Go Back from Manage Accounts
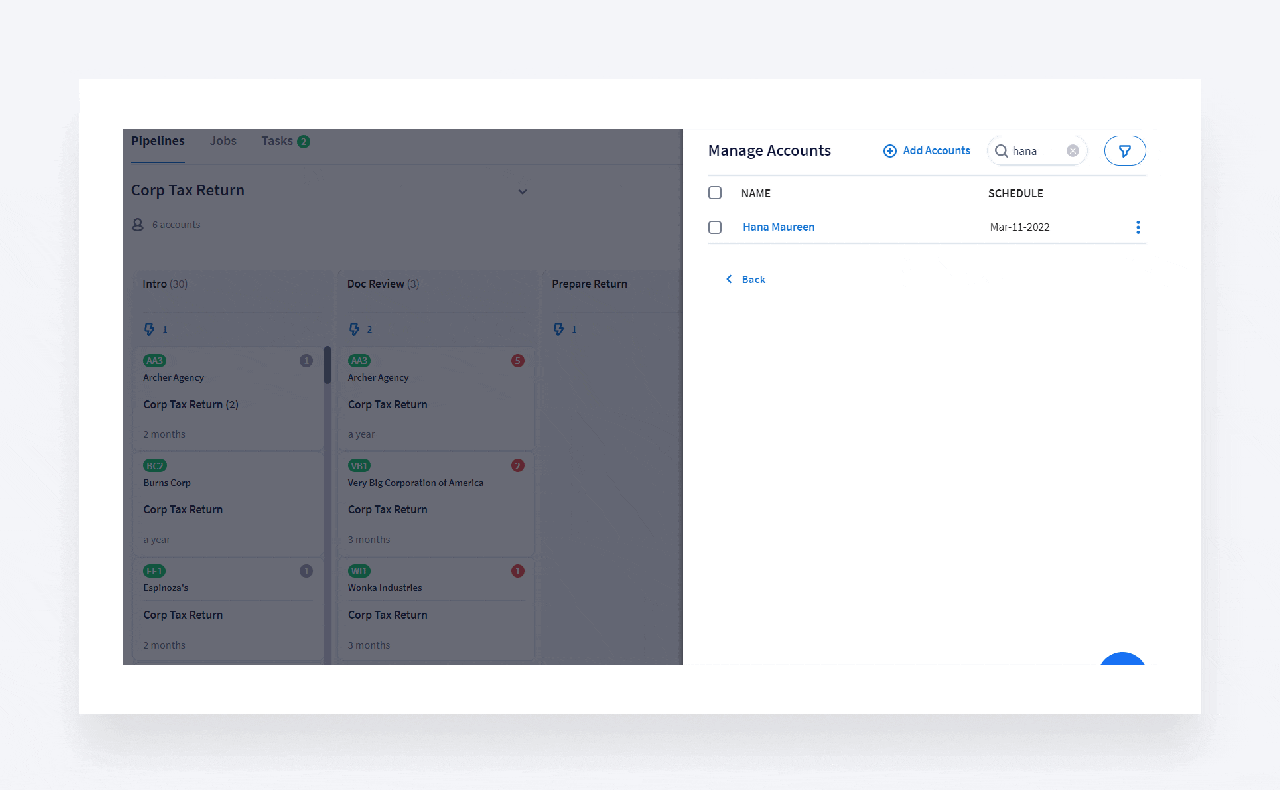Screen dimensions: 1280x790 point(746,280)
